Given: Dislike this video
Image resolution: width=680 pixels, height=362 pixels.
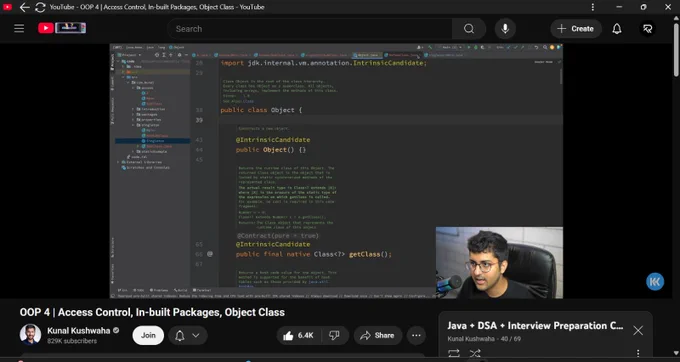Looking at the screenshot, I should point(334,335).
